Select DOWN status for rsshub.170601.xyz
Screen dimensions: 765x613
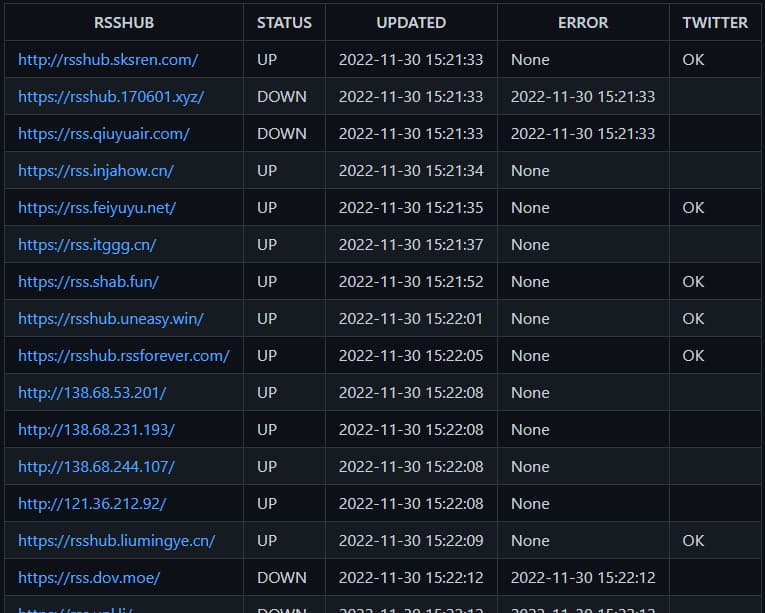point(282,97)
